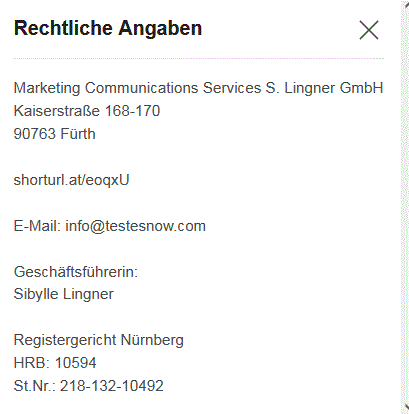Open the shorturl.at/eoqxU link
This screenshot has width=409, height=414.
tap(71, 180)
